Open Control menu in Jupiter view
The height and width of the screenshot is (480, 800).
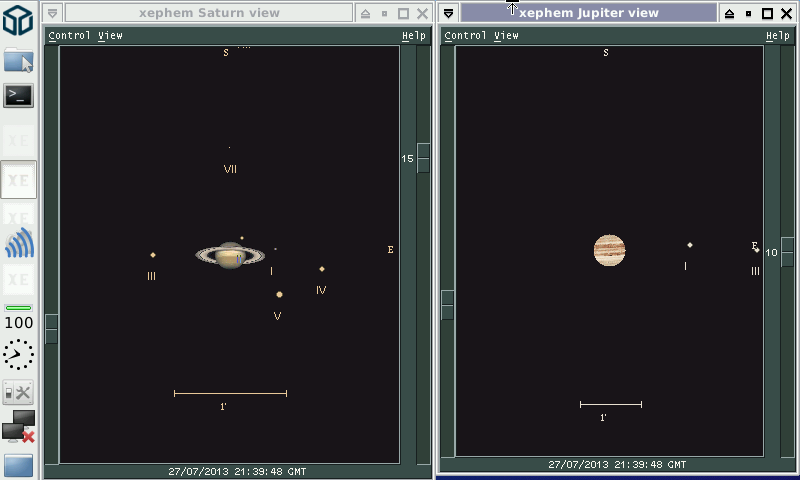[x=465, y=36]
